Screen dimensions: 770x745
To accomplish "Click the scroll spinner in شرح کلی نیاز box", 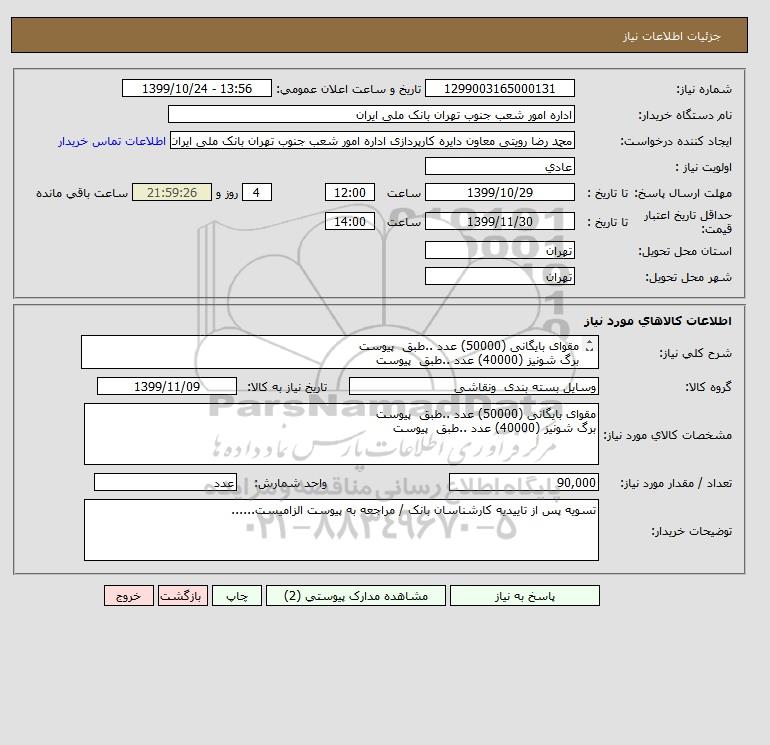I will (x=589, y=346).
